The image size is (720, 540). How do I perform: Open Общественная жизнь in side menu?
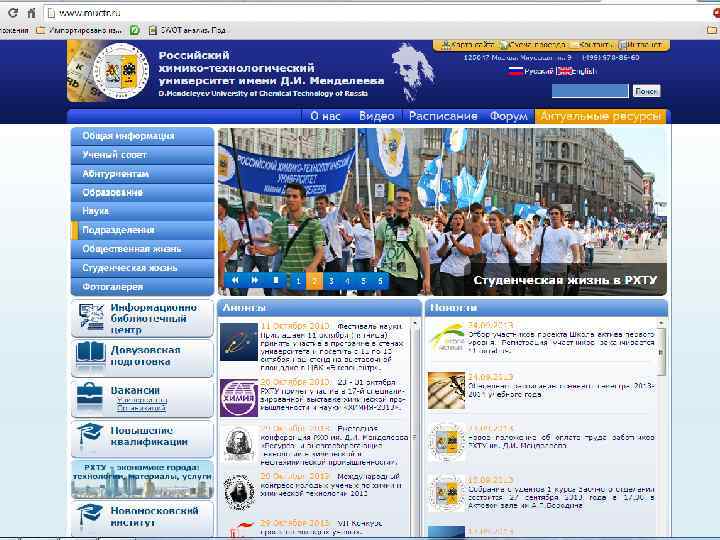point(142,249)
